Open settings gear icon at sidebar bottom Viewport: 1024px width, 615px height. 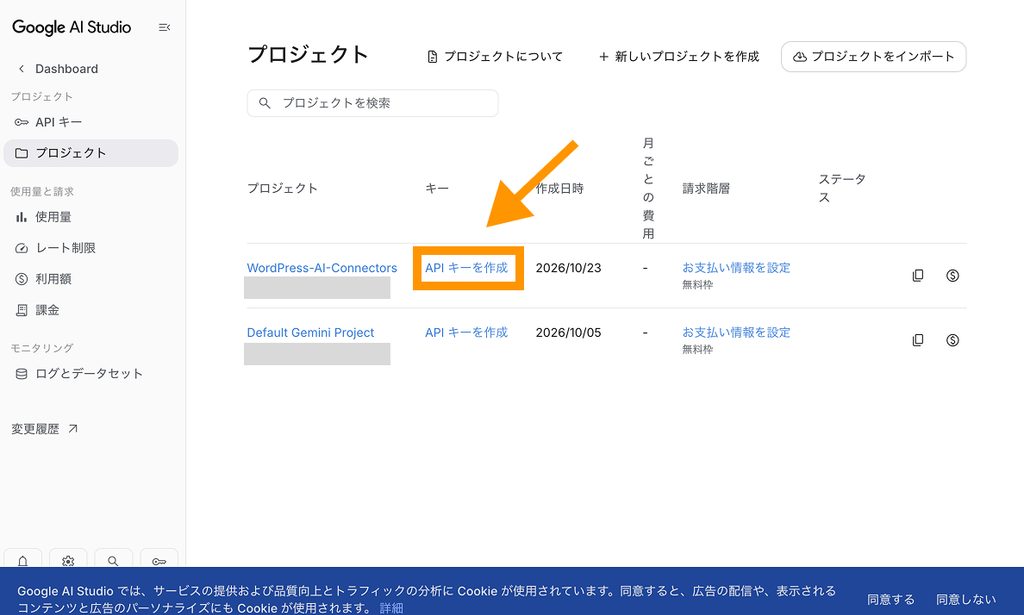click(x=68, y=560)
